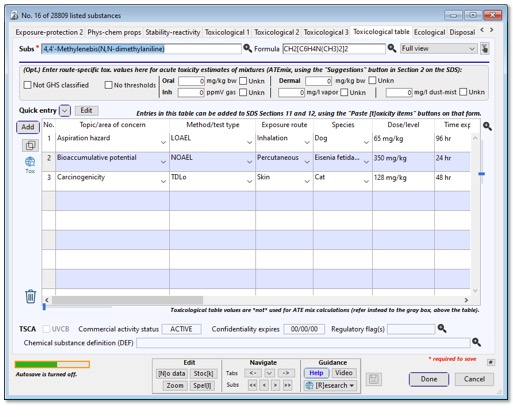513x419 pixels.
Task: Click the Done button
Action: [x=429, y=379]
